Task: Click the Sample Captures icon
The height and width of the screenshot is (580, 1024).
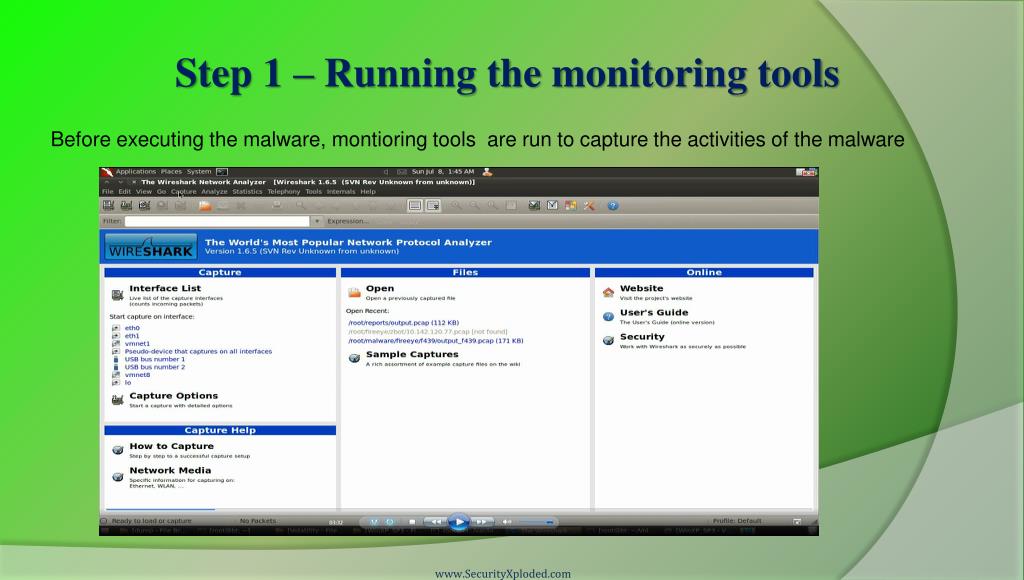Action: (355, 358)
